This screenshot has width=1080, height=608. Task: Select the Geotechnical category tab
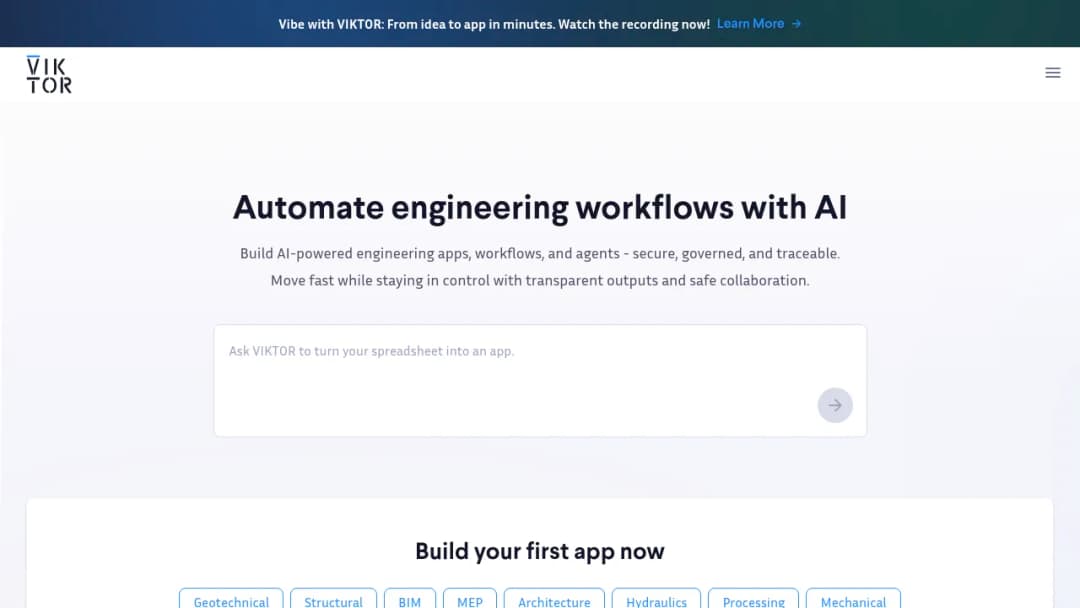231,600
